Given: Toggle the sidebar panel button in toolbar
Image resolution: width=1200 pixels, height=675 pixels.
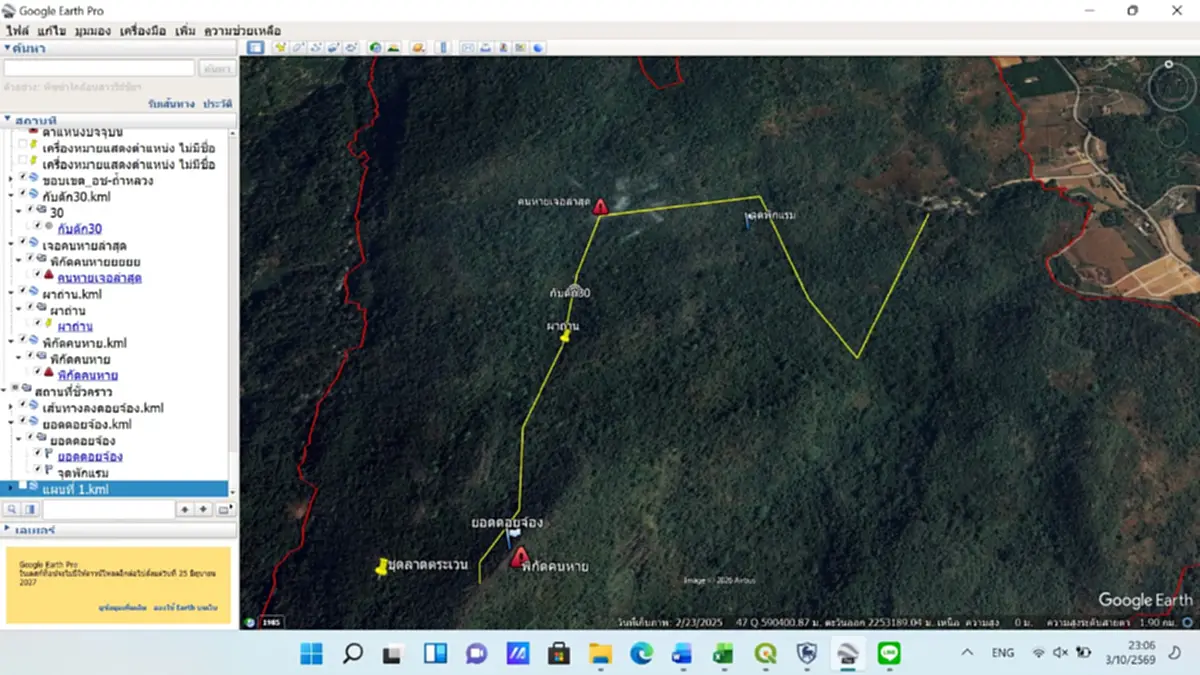Looking at the screenshot, I should click(255, 47).
